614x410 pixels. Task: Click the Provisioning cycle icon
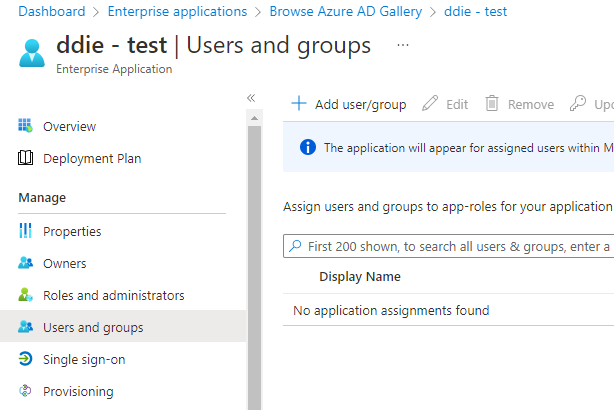coord(25,390)
